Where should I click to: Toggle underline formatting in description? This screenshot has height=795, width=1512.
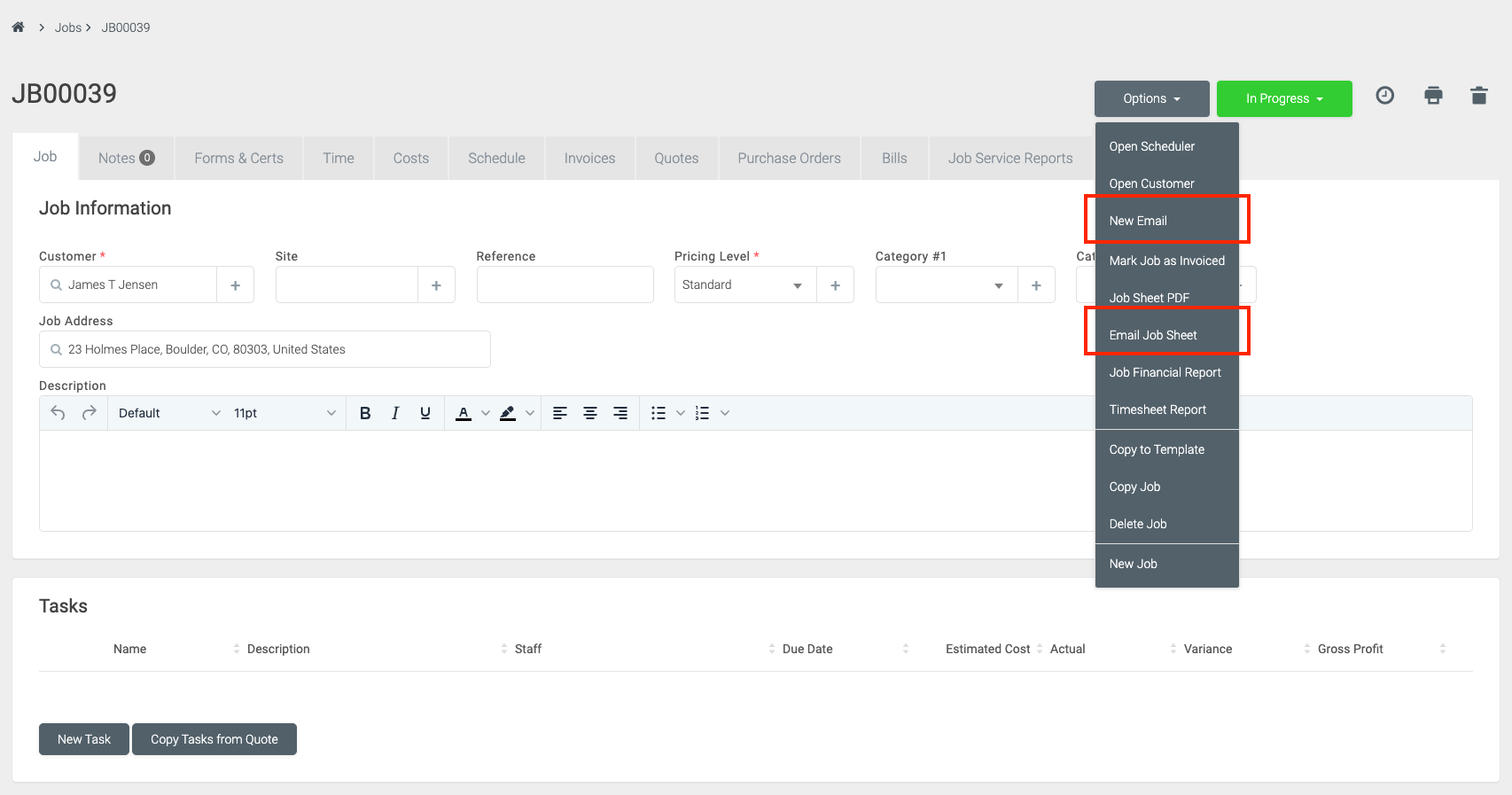[425, 413]
